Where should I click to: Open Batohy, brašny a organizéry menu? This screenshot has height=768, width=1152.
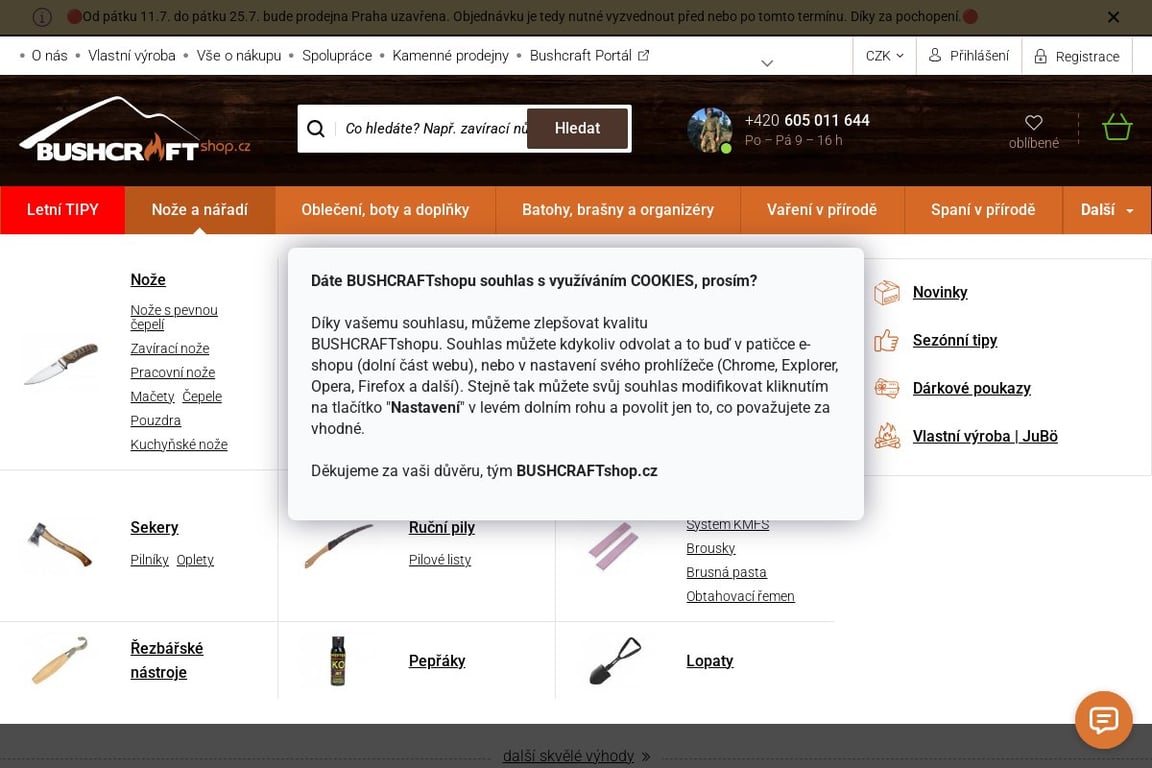(x=618, y=210)
